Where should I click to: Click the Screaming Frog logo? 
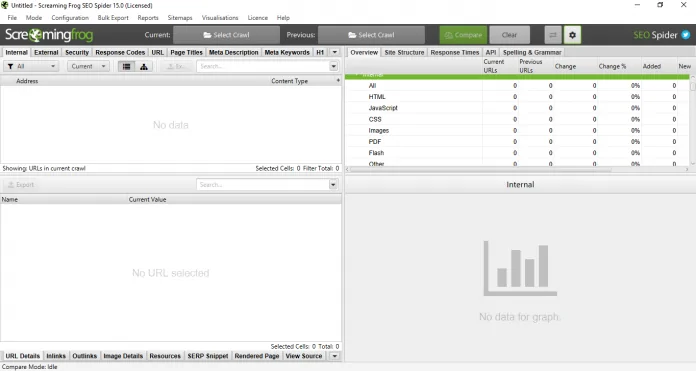click(49, 35)
